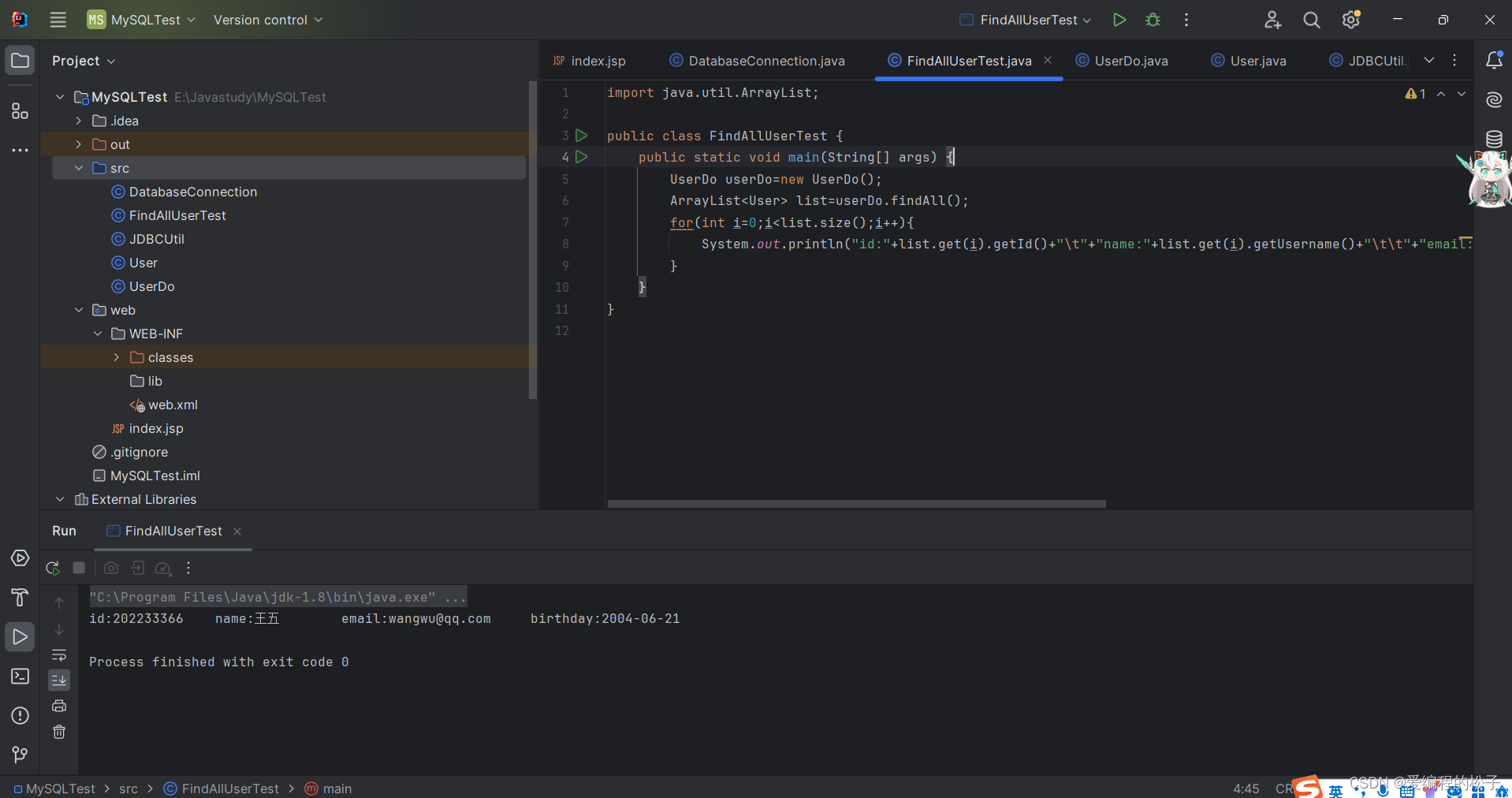Click run gutter icon beside class declaration
The image size is (1512, 798).
(x=582, y=136)
